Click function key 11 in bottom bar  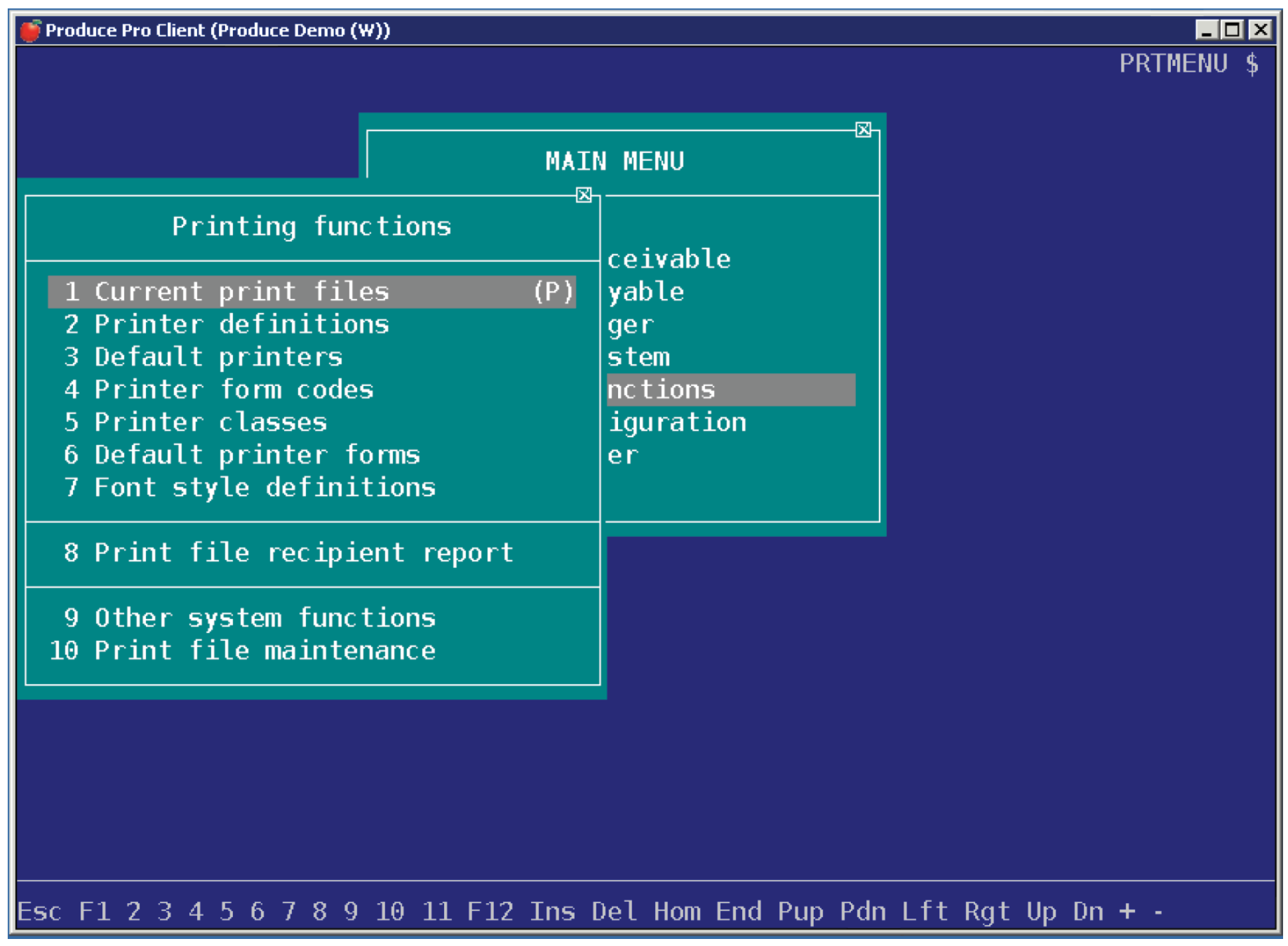pos(436,912)
